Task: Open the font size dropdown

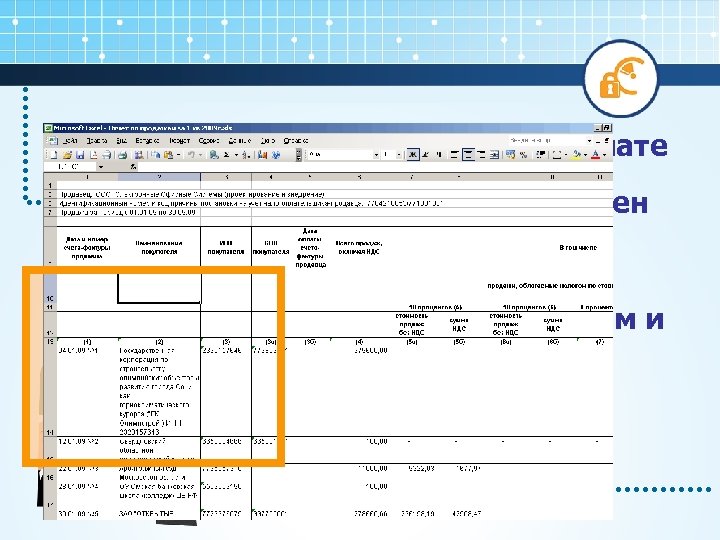Action: click(399, 155)
